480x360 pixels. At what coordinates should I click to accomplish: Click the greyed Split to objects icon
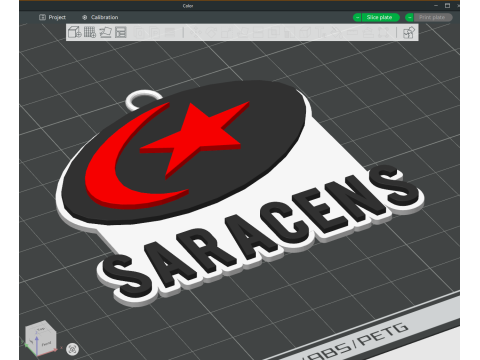140,33
